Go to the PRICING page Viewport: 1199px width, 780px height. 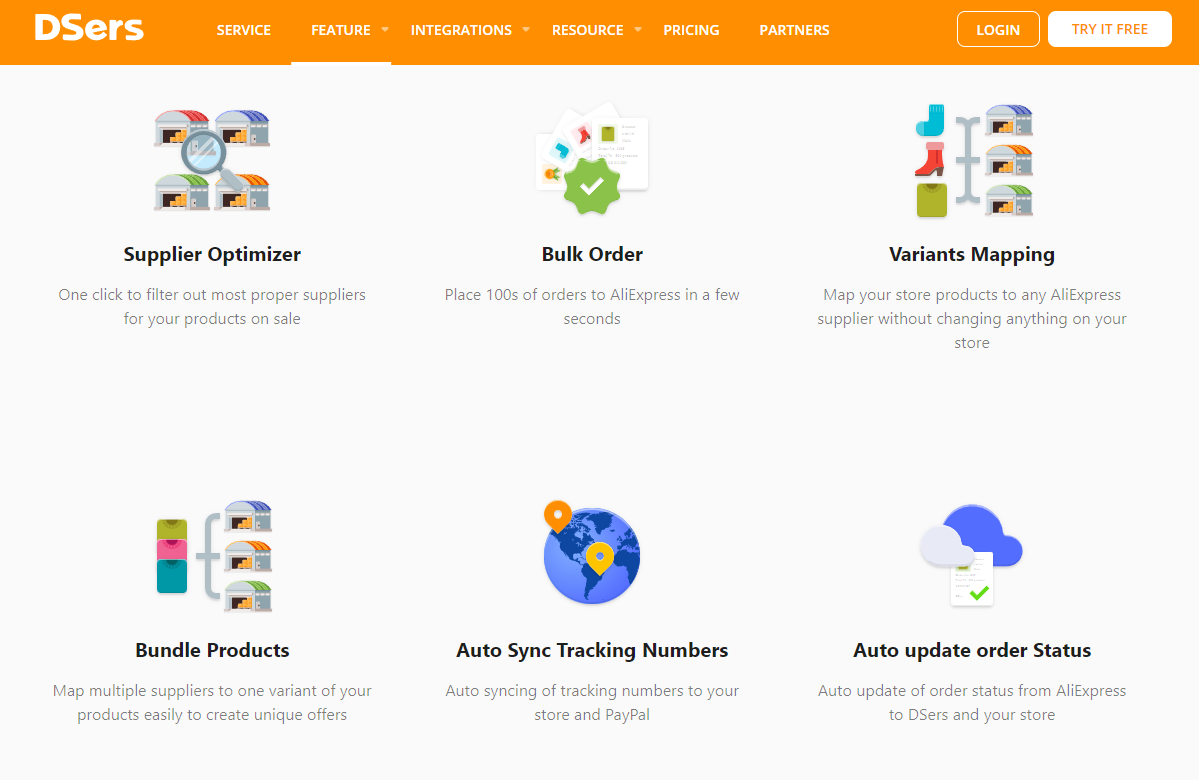[691, 30]
